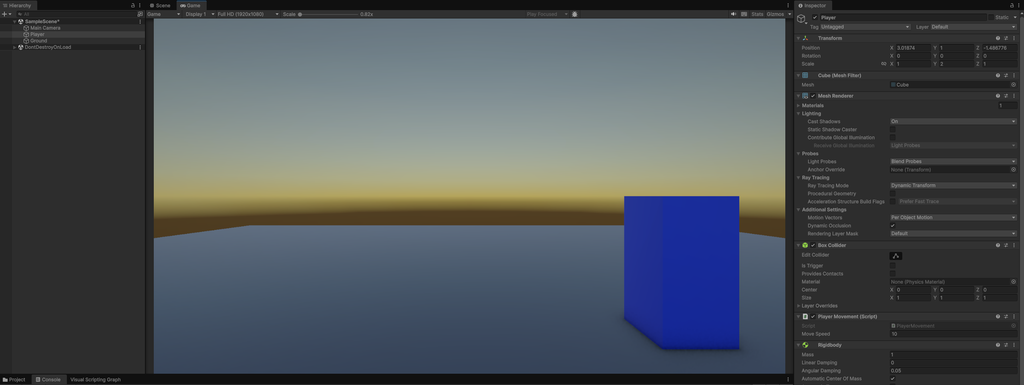Click the Position X value field
Viewport: 1024px width, 385px height.
click(x=913, y=48)
